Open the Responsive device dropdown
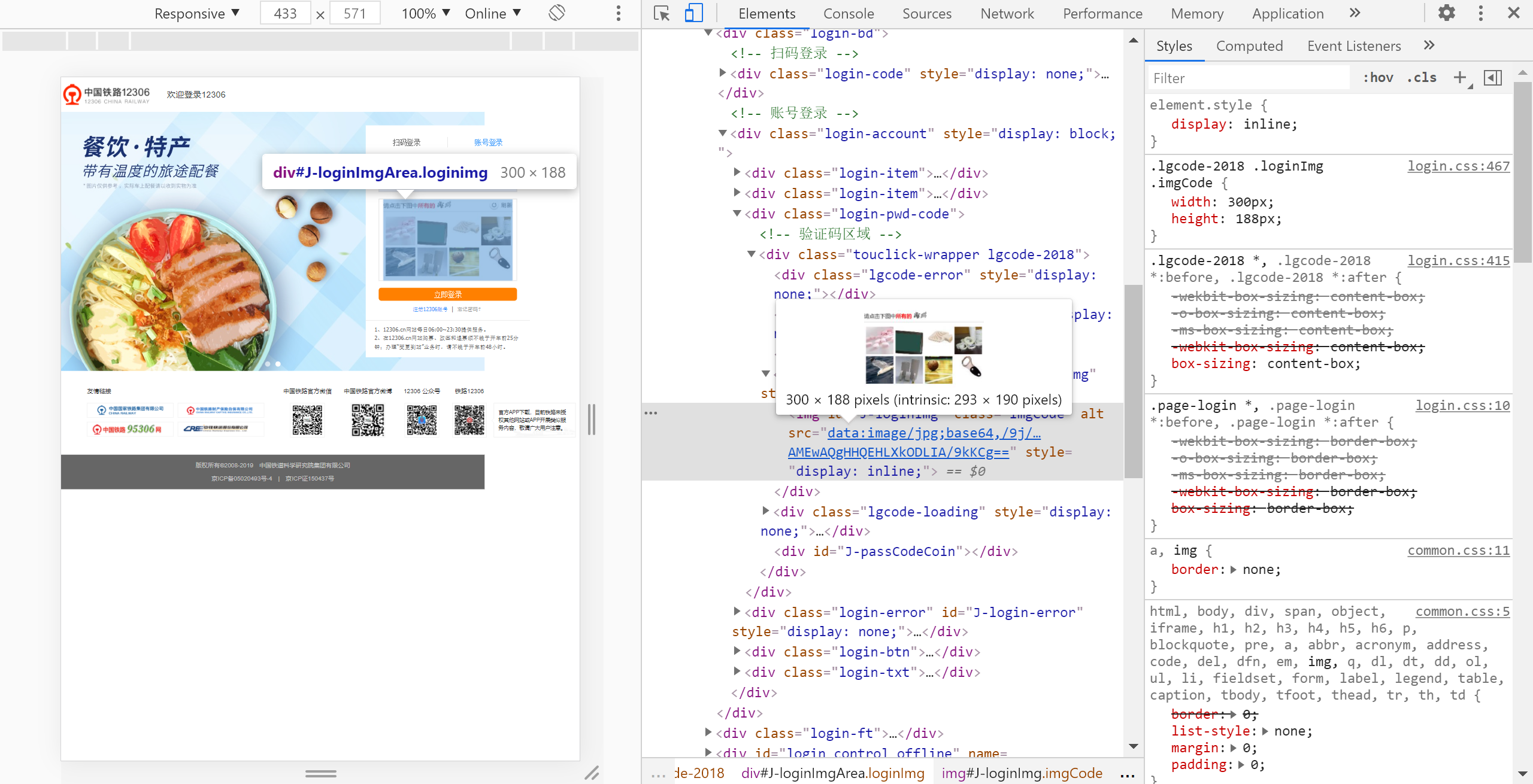This screenshot has height=784, width=1533. point(196,13)
